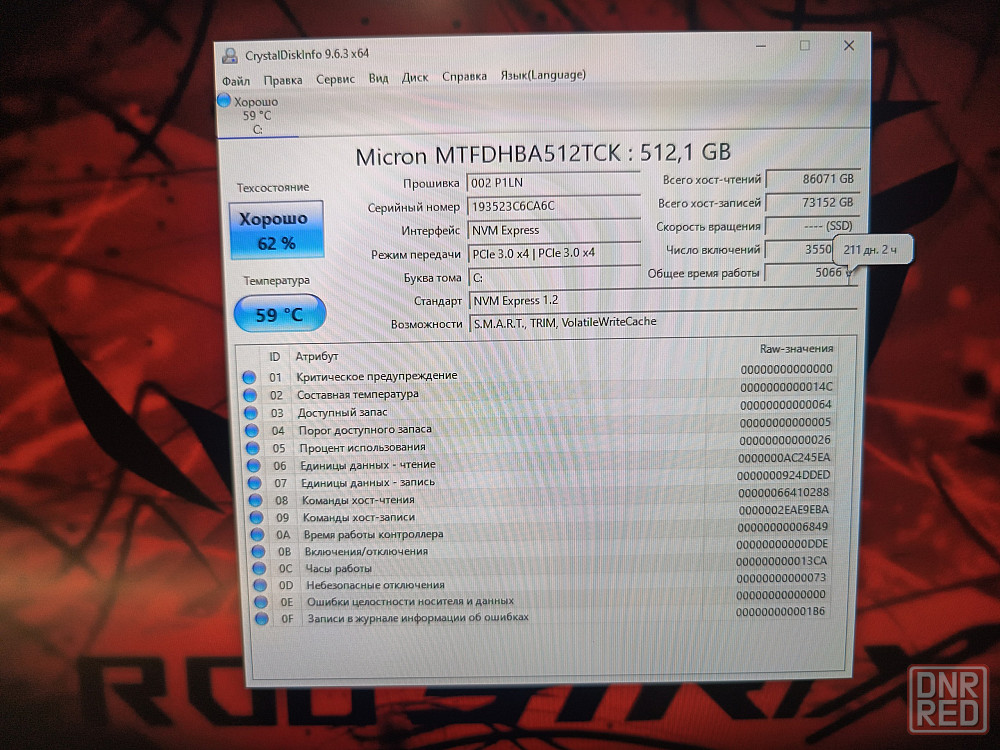Click the blue status orb on the C: disk tab

(224, 100)
